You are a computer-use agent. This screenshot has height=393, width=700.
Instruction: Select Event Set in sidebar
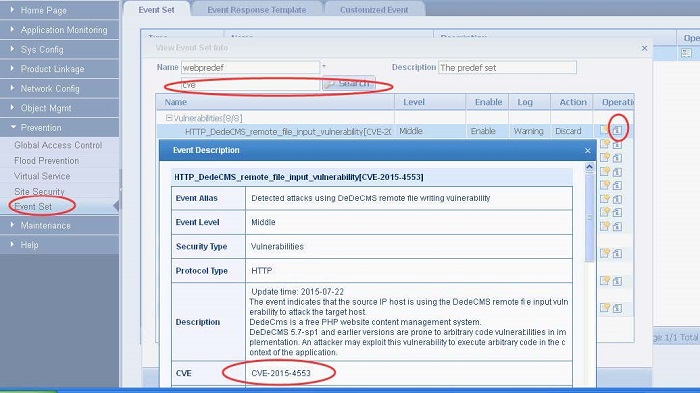click(x=33, y=206)
